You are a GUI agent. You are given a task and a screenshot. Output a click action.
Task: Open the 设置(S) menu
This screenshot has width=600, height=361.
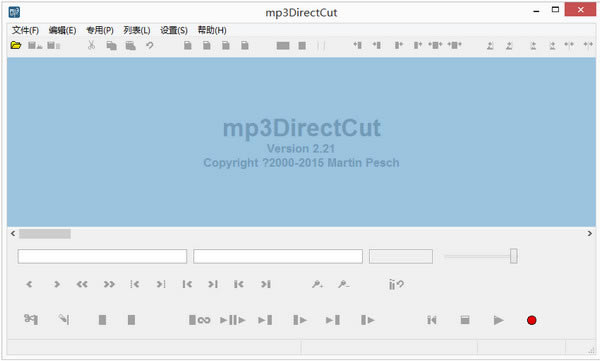click(x=174, y=30)
